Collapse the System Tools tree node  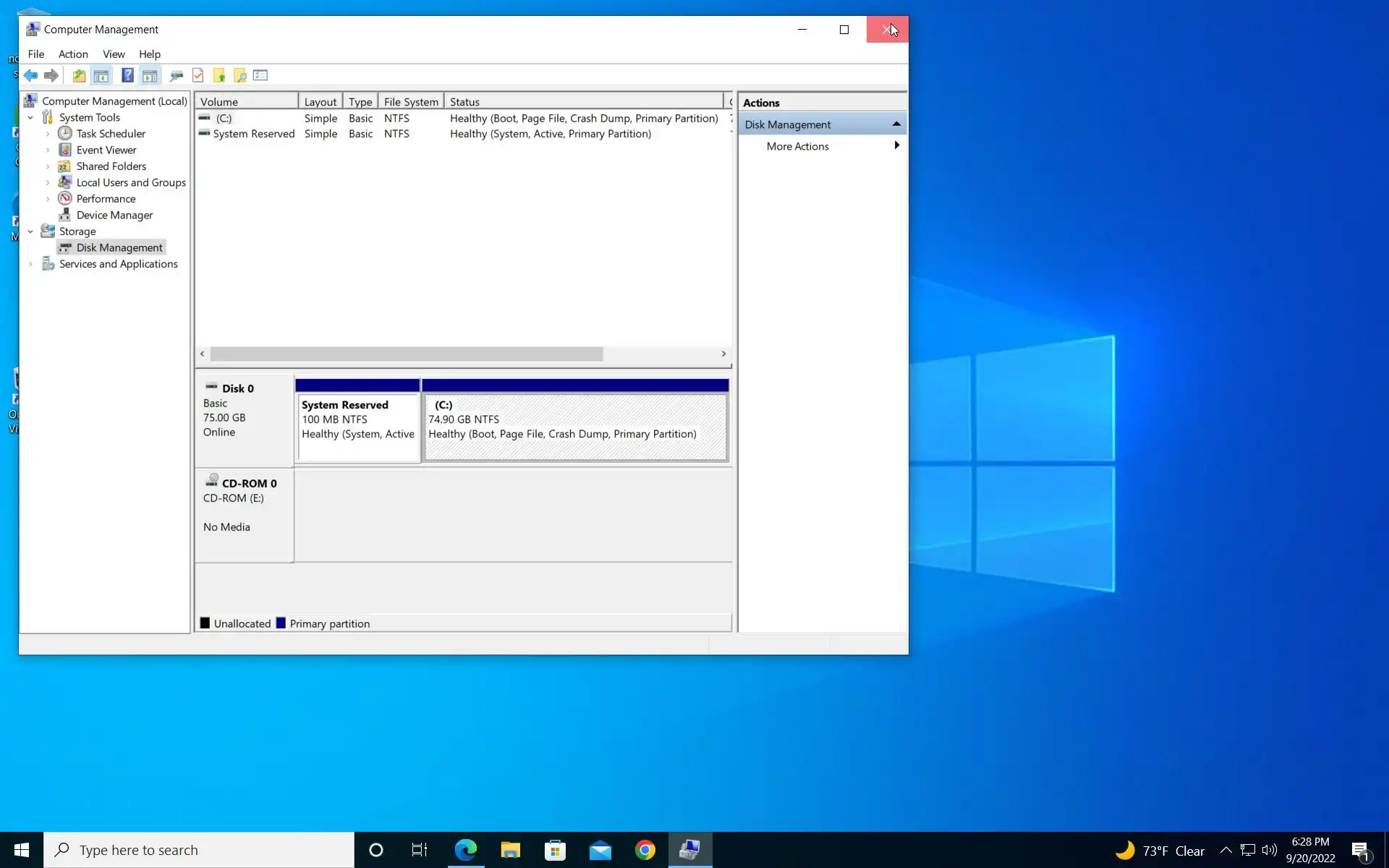click(30, 117)
